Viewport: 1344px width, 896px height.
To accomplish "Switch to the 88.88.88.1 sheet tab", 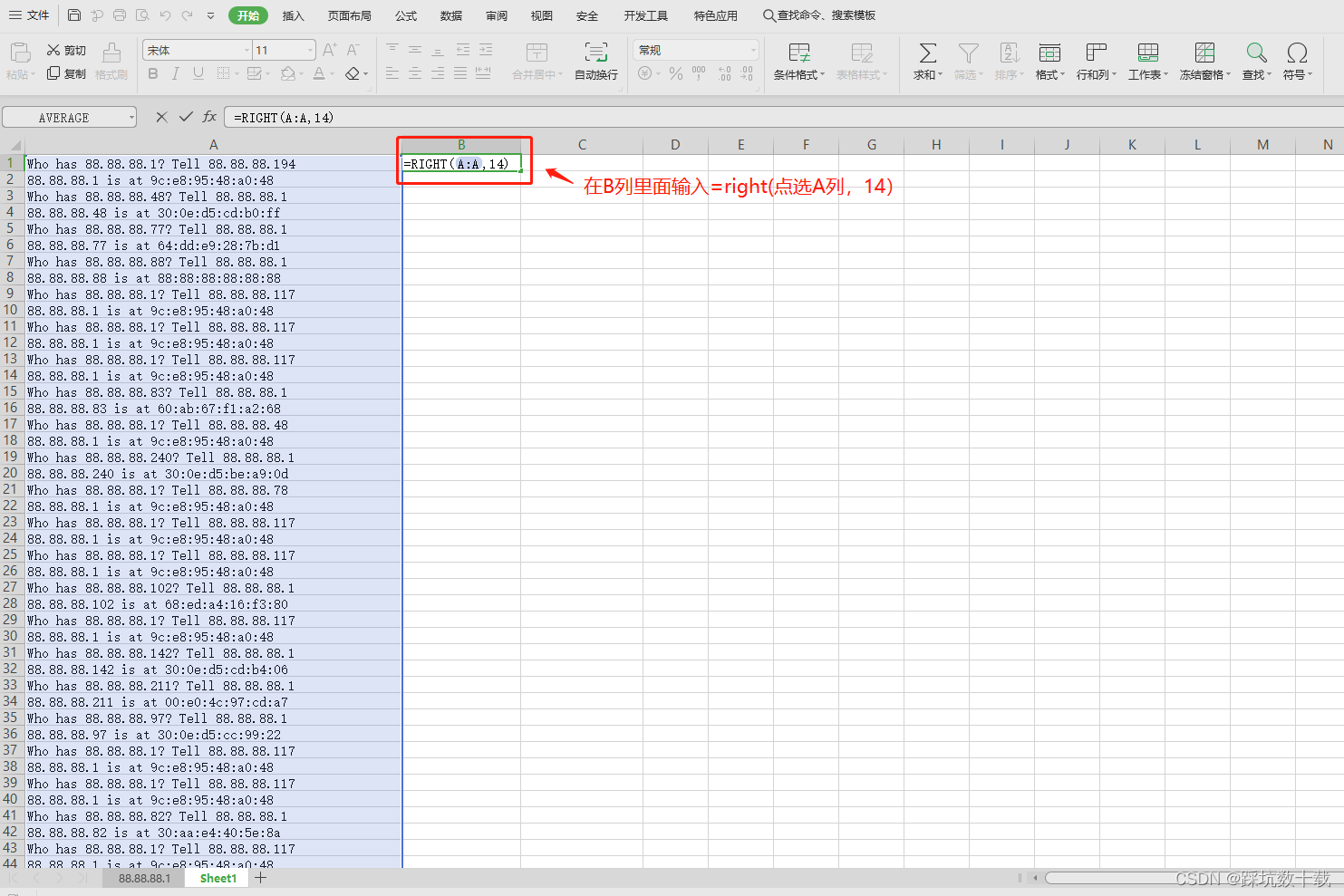I will pyautogui.click(x=144, y=878).
